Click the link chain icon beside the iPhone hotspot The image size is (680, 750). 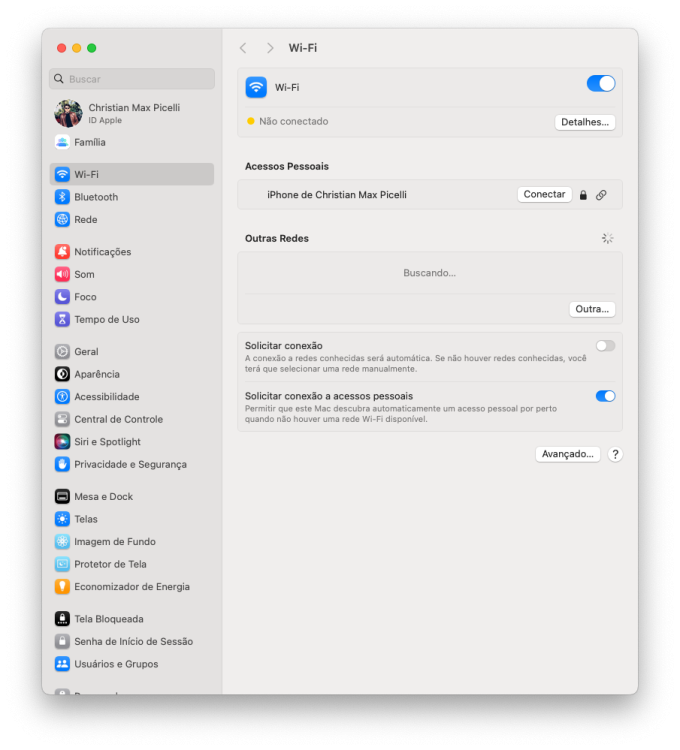[x=601, y=195]
